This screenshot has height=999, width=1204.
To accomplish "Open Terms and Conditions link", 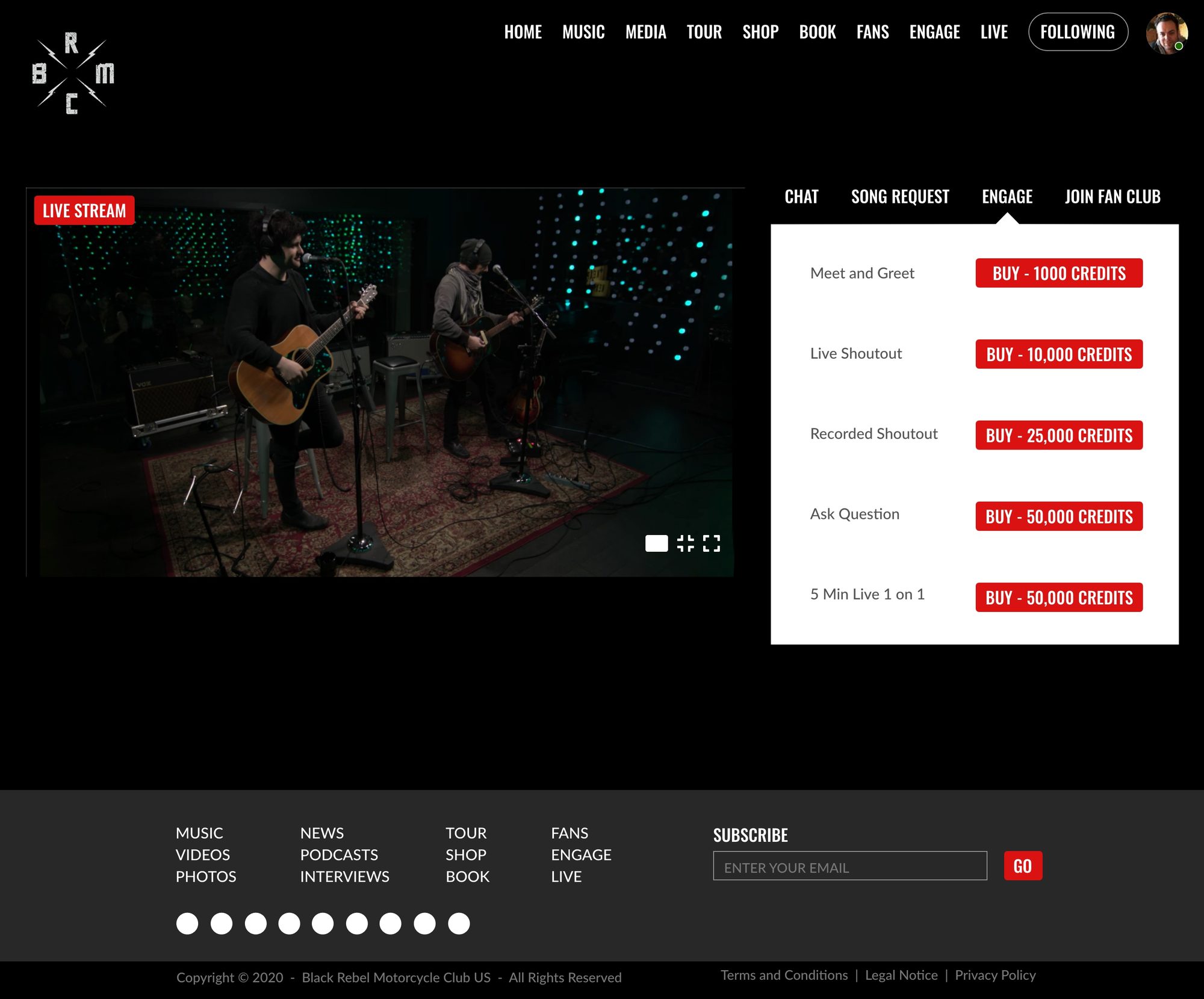I will point(784,975).
